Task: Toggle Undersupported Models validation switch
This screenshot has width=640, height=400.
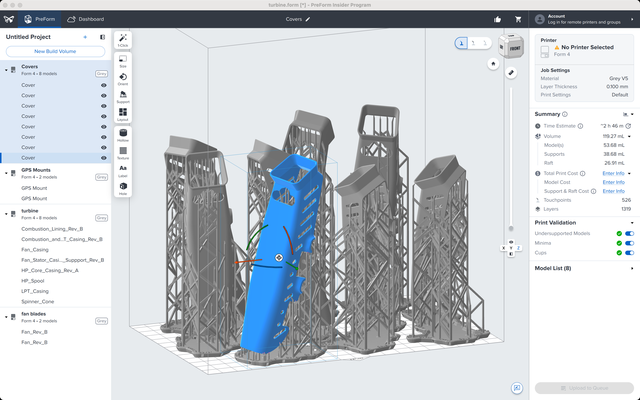Action: [629, 233]
